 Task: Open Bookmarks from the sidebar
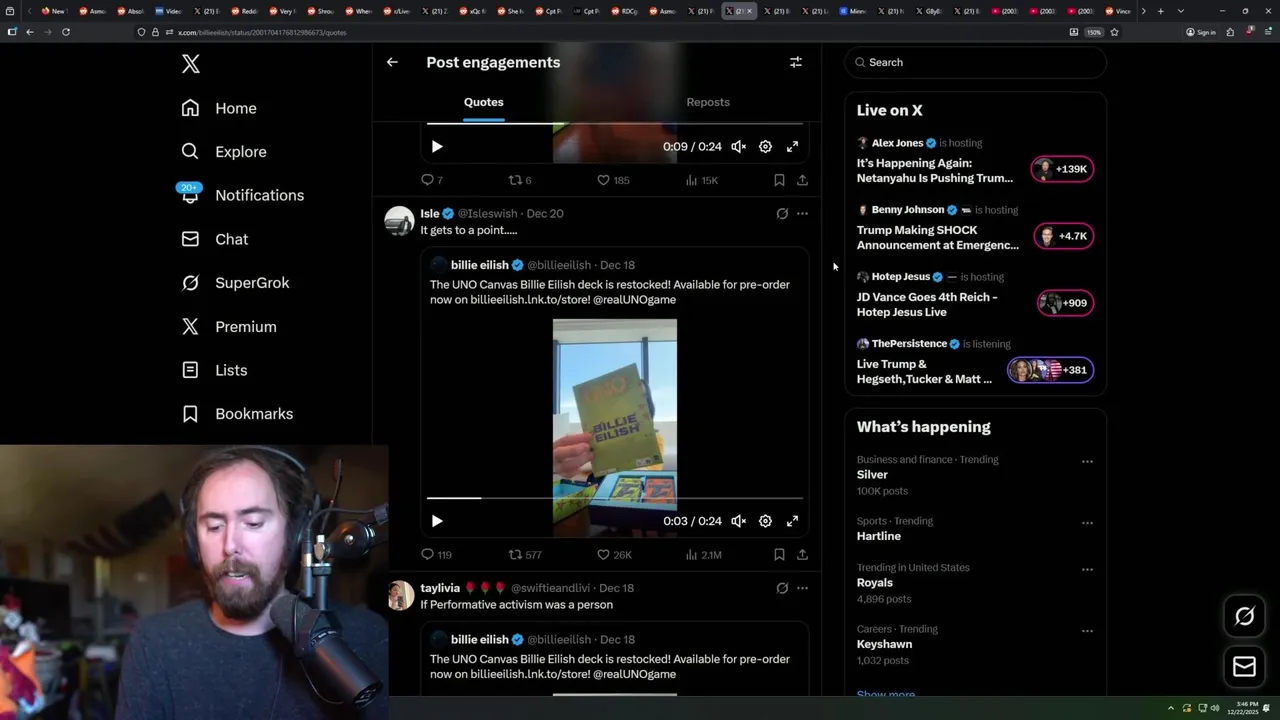[x=237, y=414]
